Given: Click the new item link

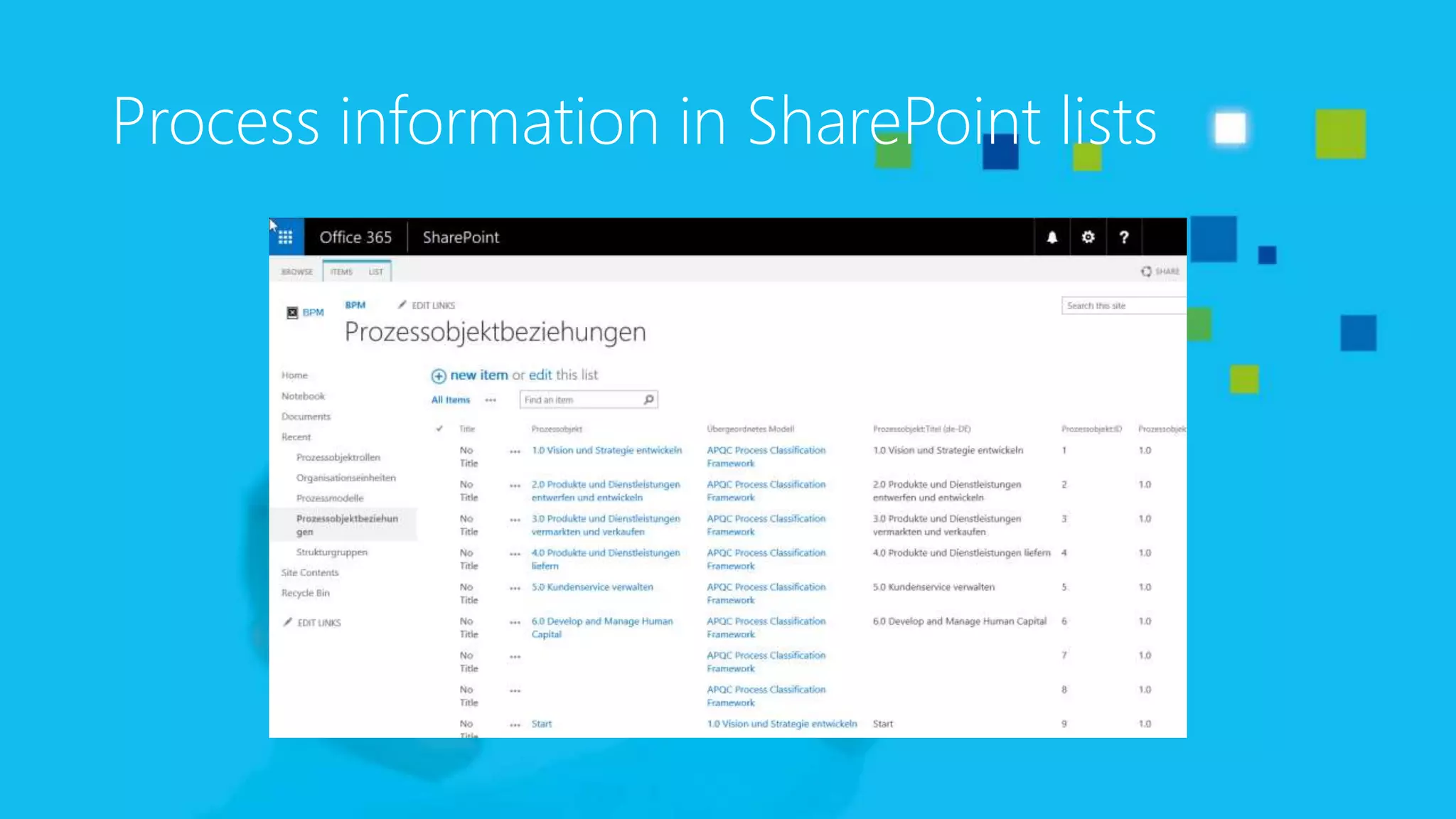Looking at the screenshot, I should pyautogui.click(x=479, y=375).
